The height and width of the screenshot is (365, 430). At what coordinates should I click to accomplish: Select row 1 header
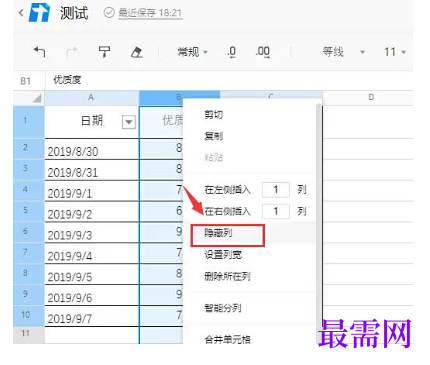(29, 122)
